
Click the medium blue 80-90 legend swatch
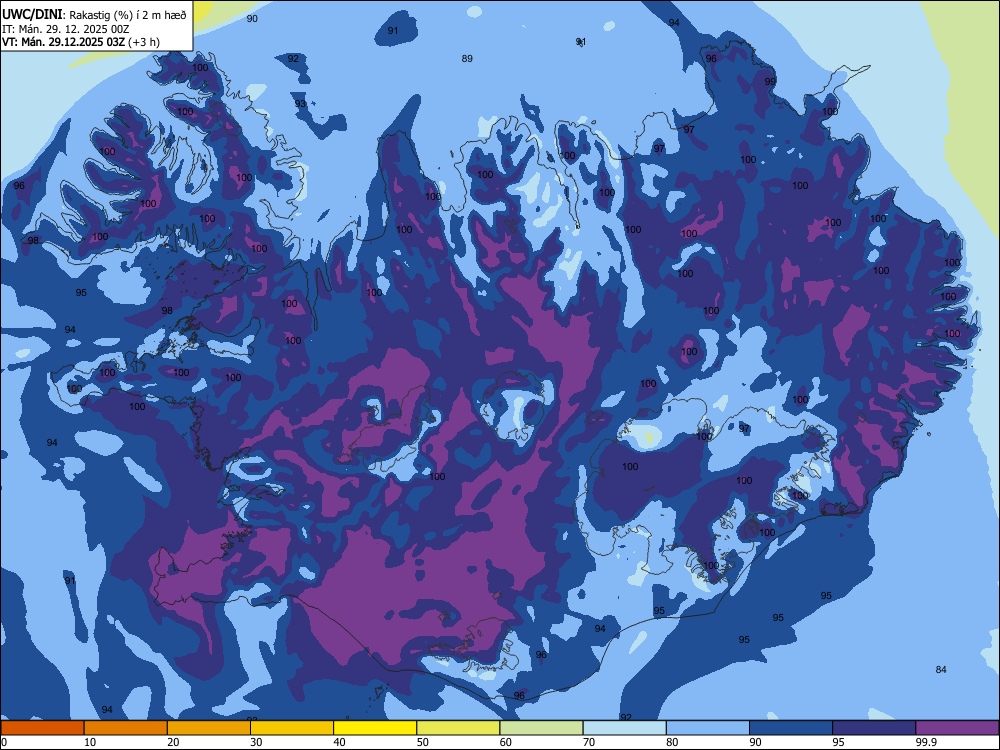pos(708,728)
